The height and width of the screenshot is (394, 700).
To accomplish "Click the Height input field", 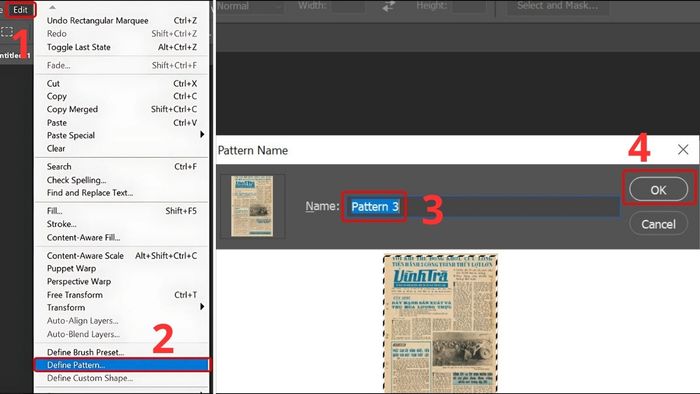I will (x=468, y=6).
